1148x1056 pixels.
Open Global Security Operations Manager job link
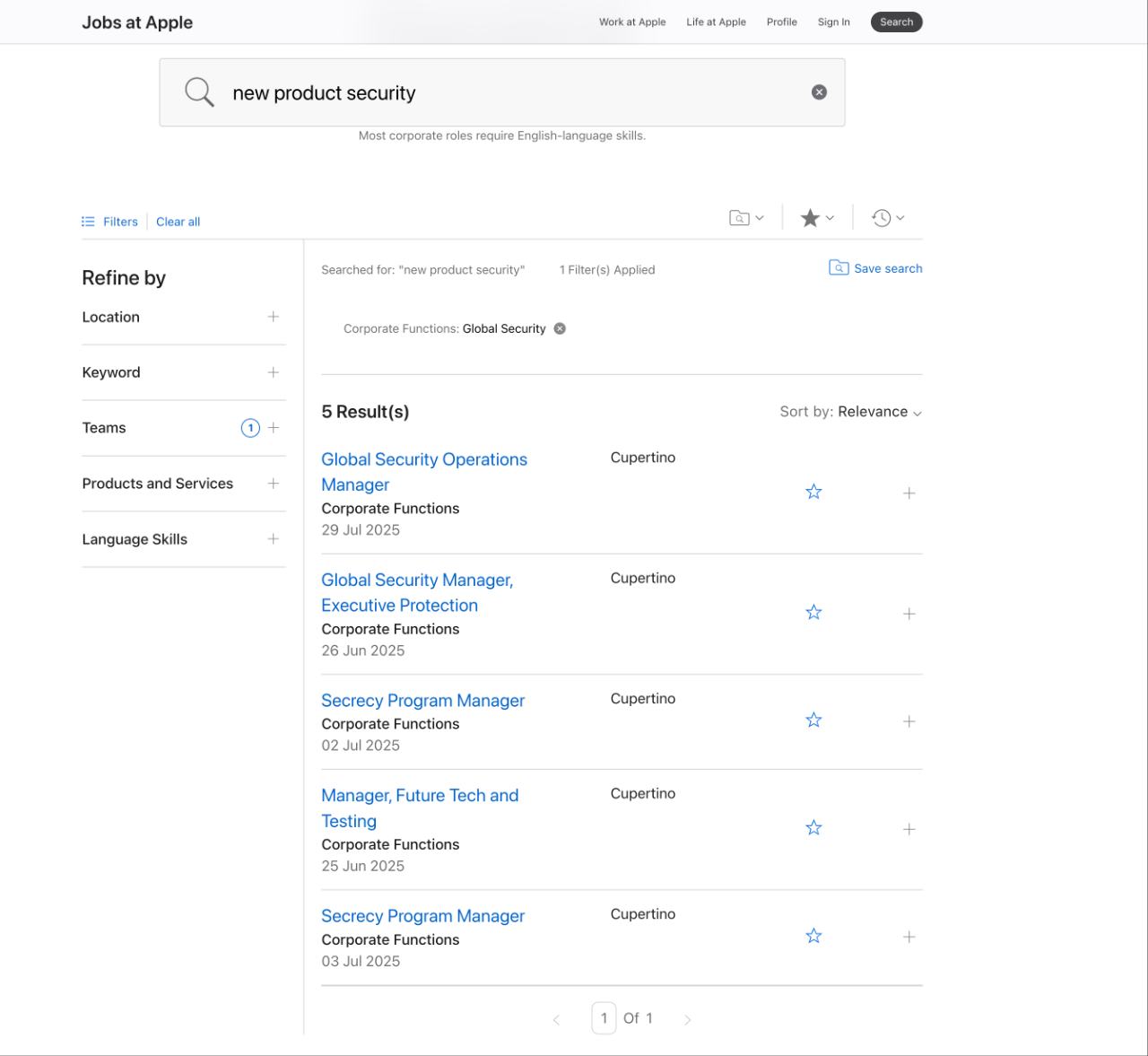coord(424,472)
